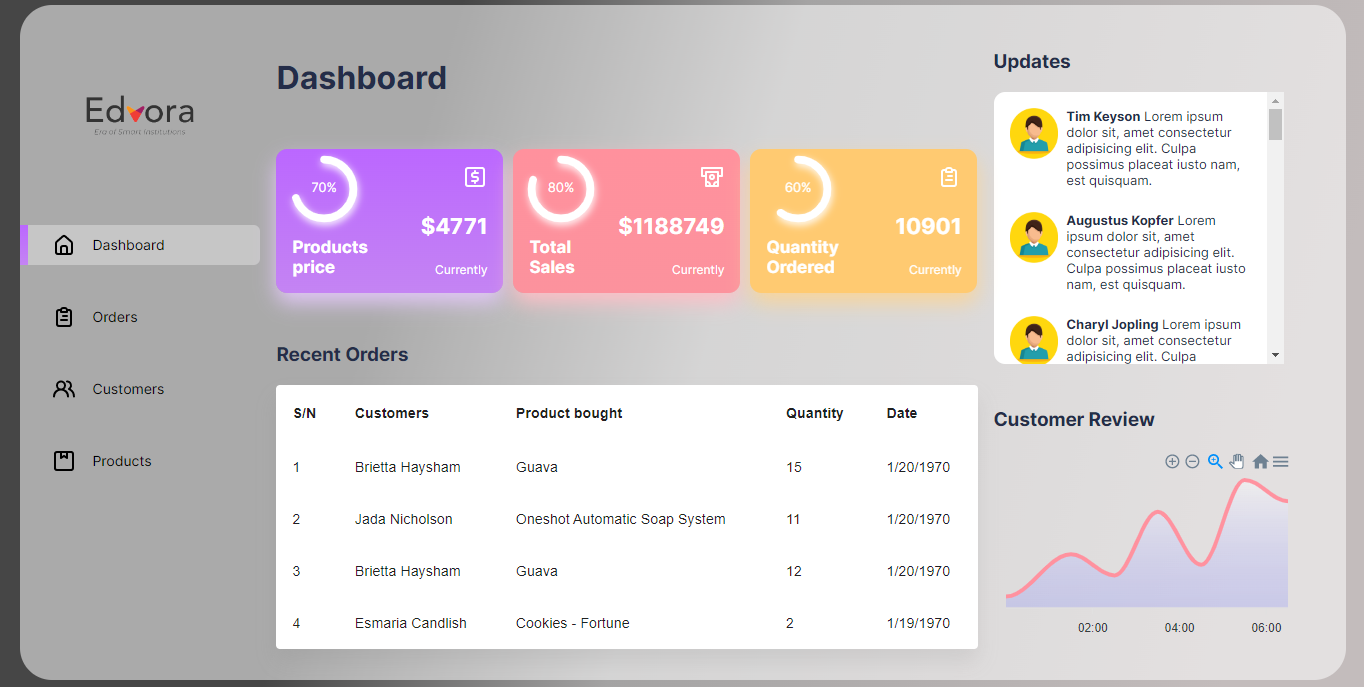This screenshot has height=687, width=1364.
Task: Click the 70% progress ring
Action: [324, 188]
